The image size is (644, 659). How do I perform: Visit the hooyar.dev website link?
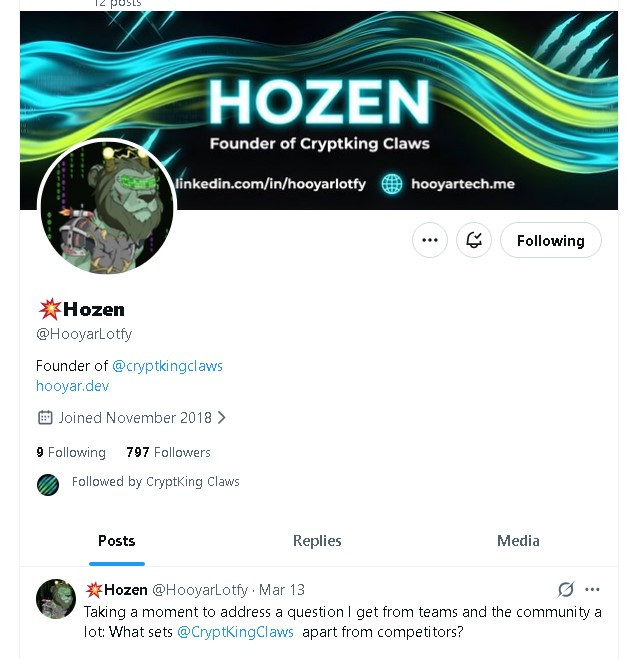point(72,386)
